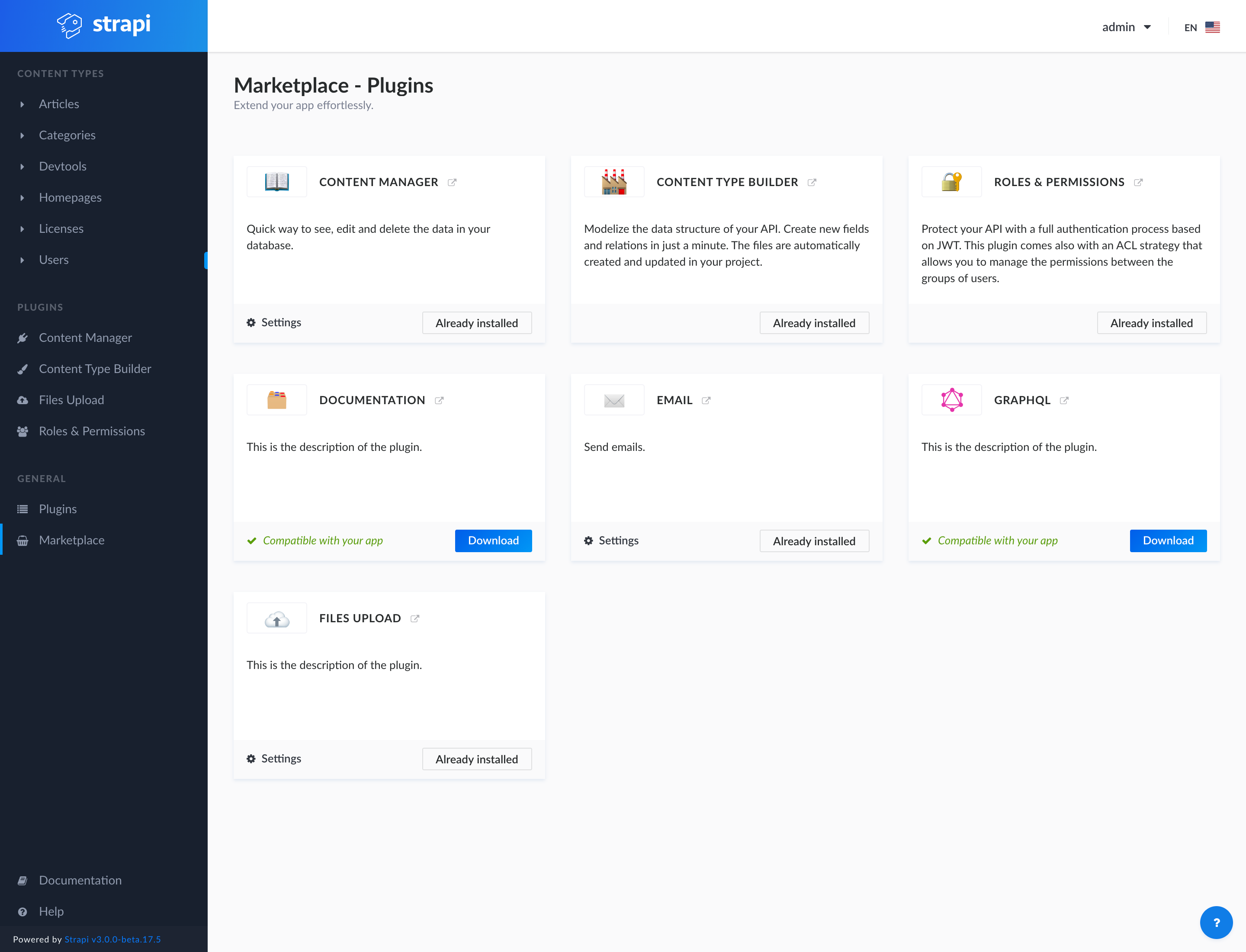1246x952 pixels.
Task: Open Settings text link for Content Manager plugin
Action: click(x=281, y=322)
